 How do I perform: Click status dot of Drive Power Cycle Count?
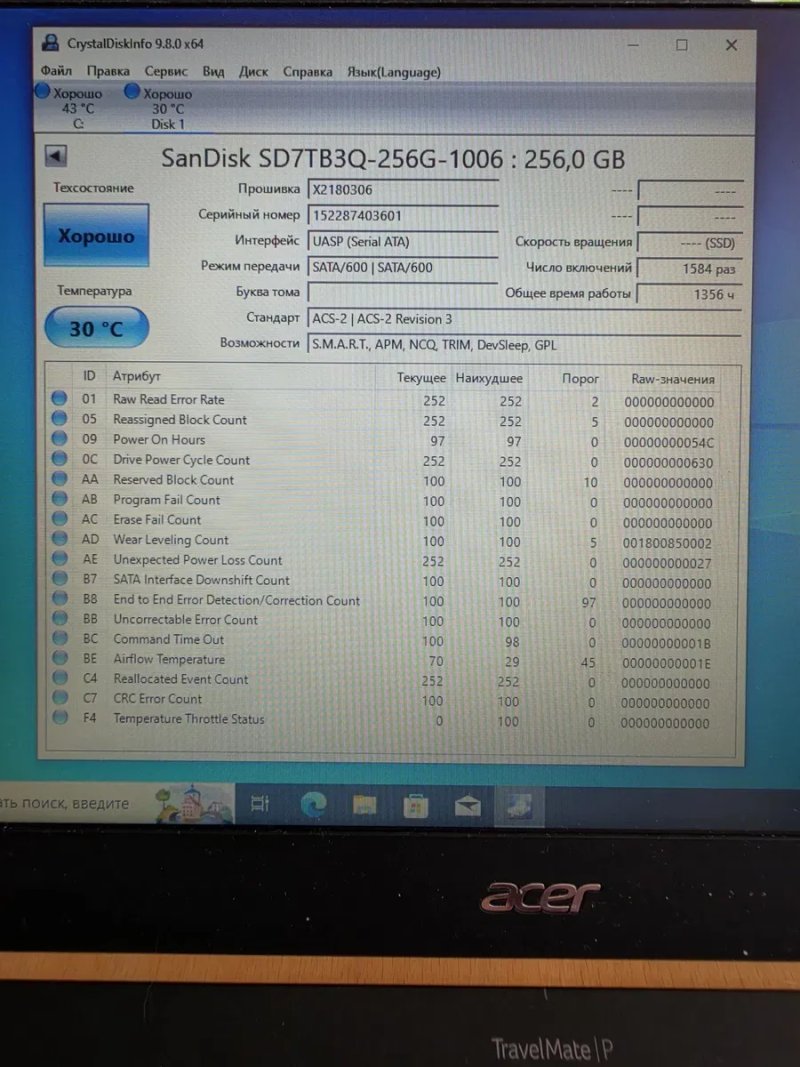point(59,458)
